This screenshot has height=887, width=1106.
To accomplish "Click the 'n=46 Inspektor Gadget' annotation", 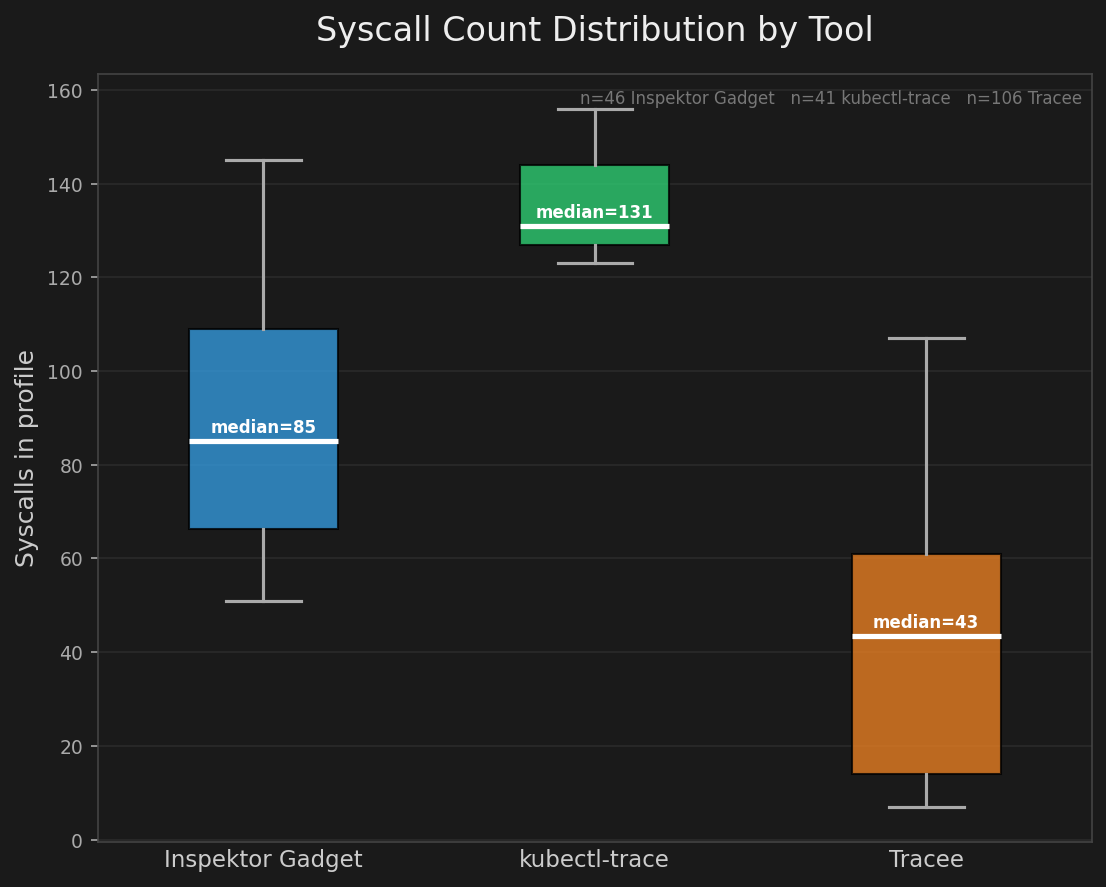I will [677, 98].
